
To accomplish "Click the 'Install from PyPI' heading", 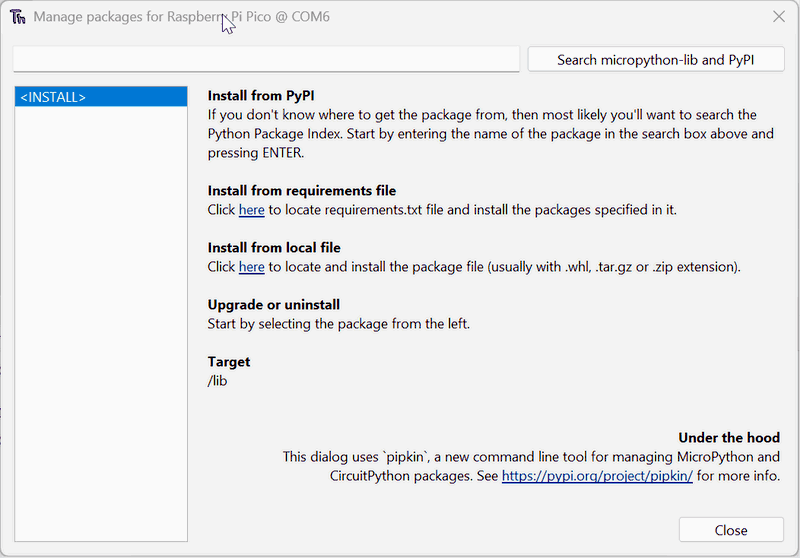I will [x=261, y=96].
